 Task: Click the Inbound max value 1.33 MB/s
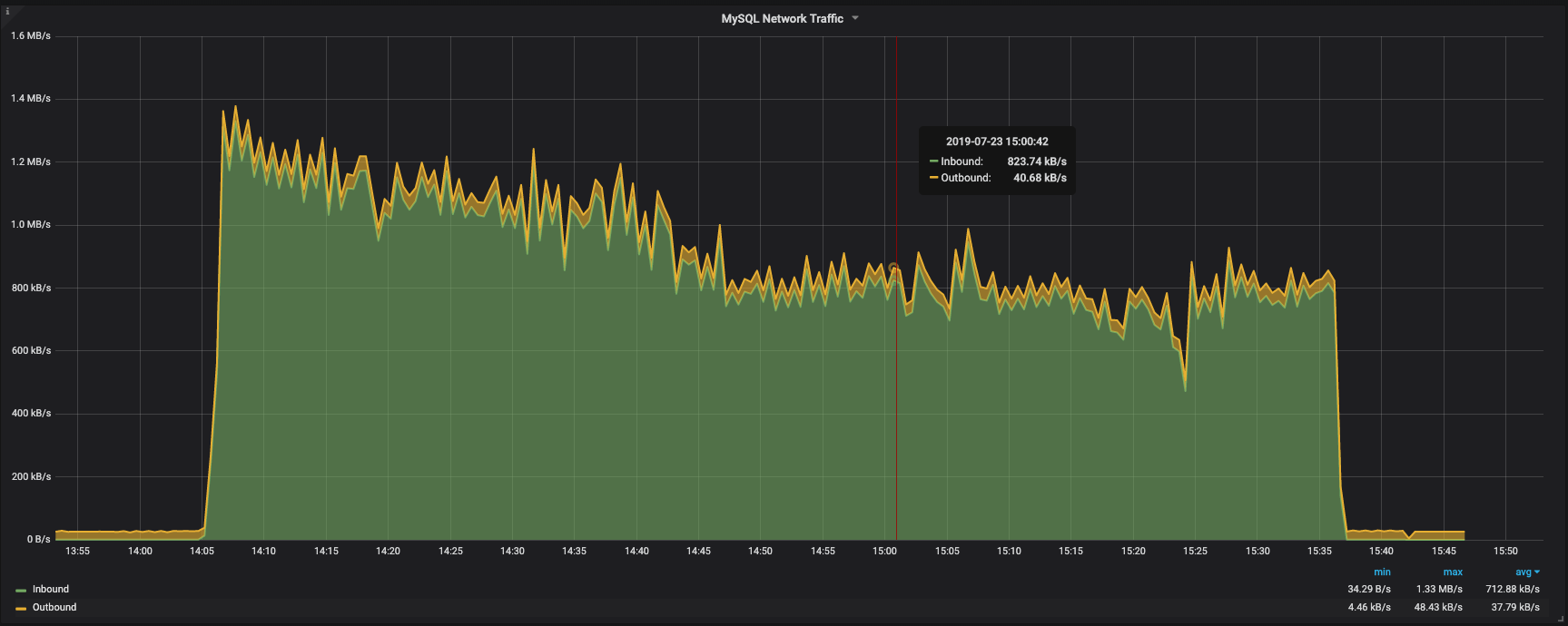tap(1439, 590)
